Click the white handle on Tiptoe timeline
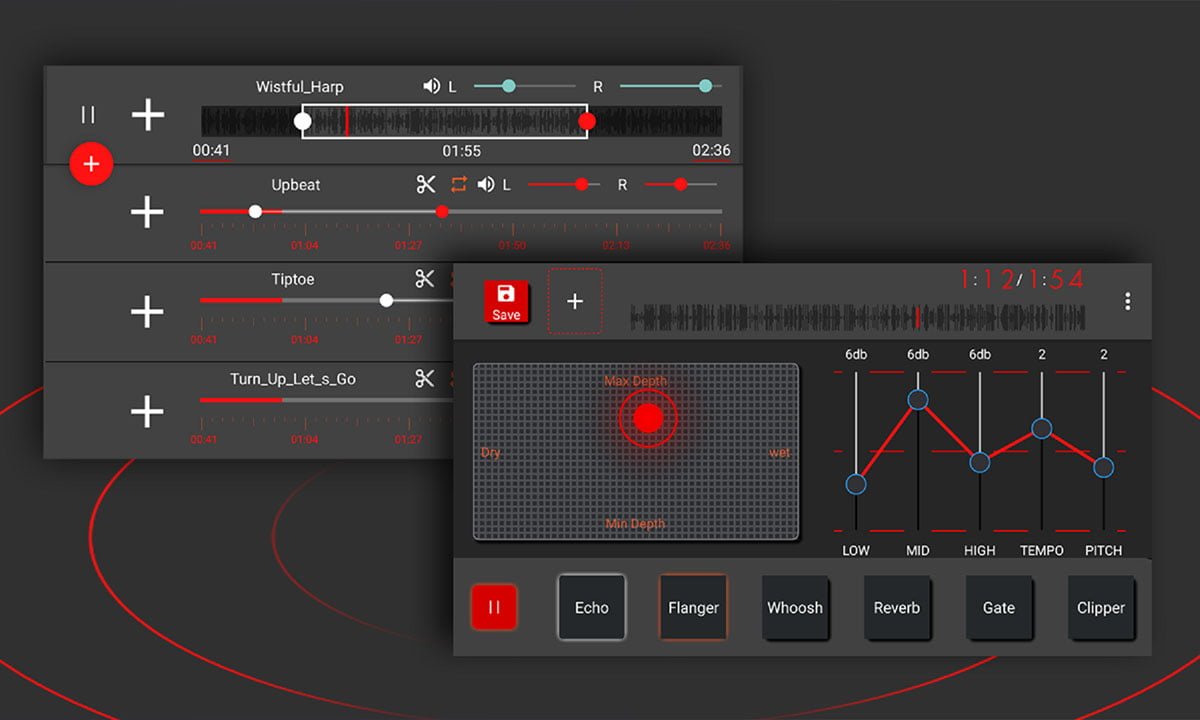This screenshot has height=720, width=1200. (386, 300)
